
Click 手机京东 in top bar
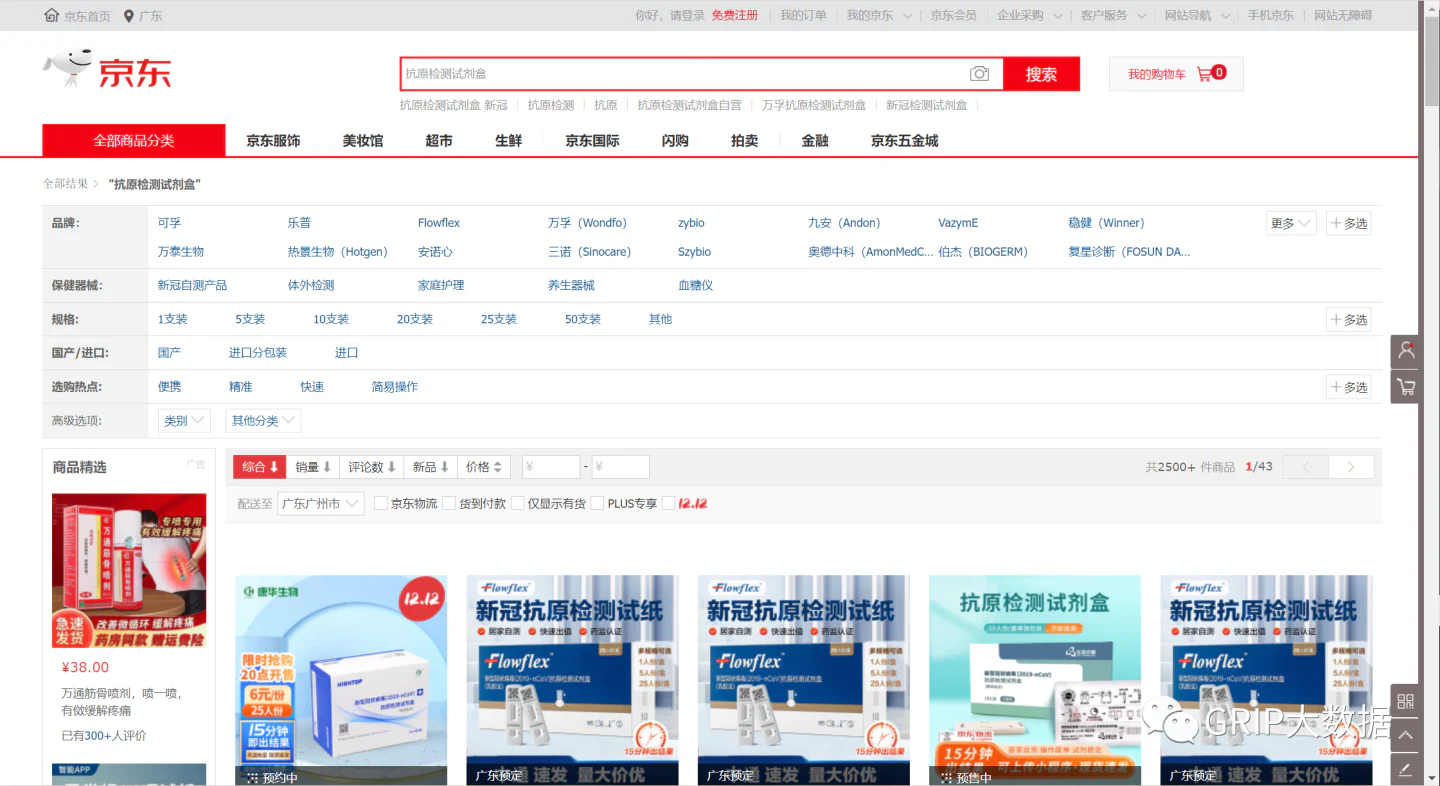pos(1270,15)
